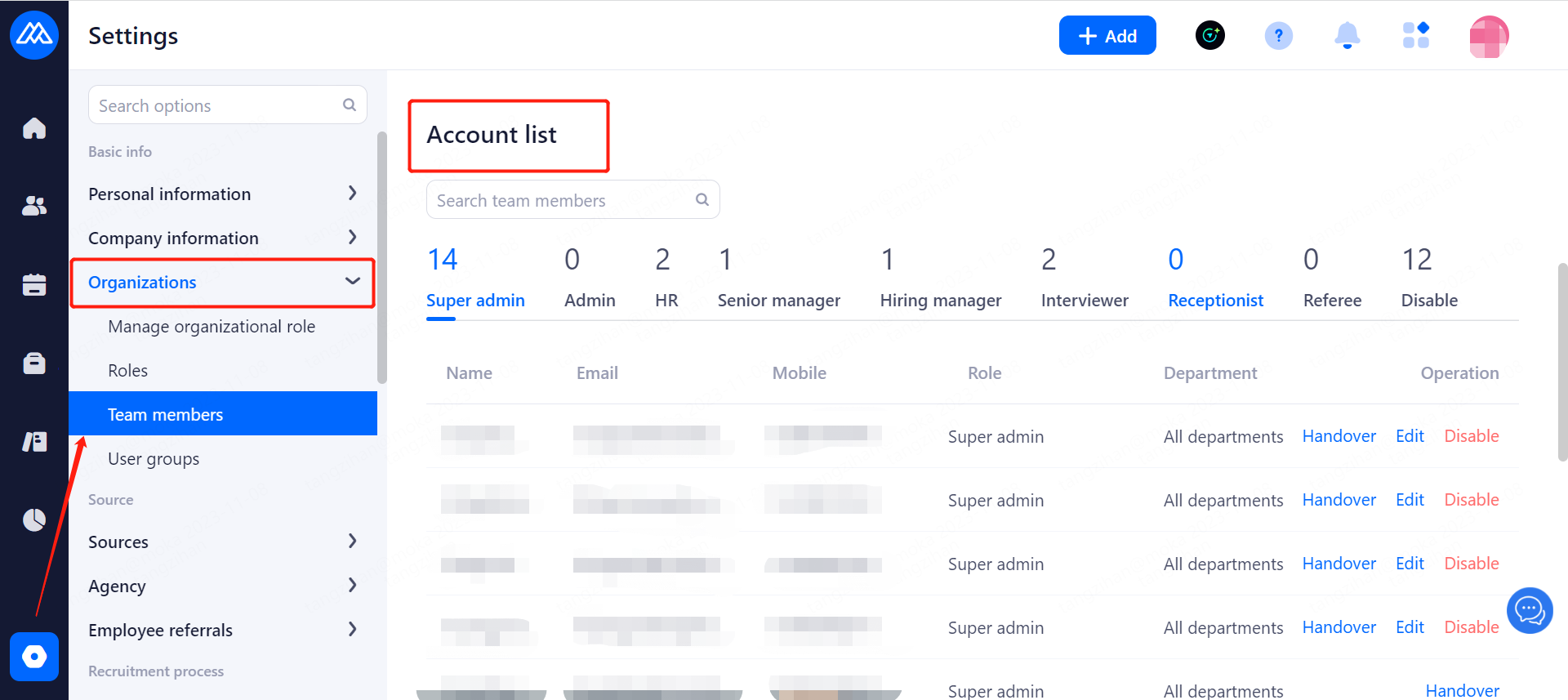Click Handover link for first super admin
The height and width of the screenshot is (700, 1568).
tap(1339, 436)
